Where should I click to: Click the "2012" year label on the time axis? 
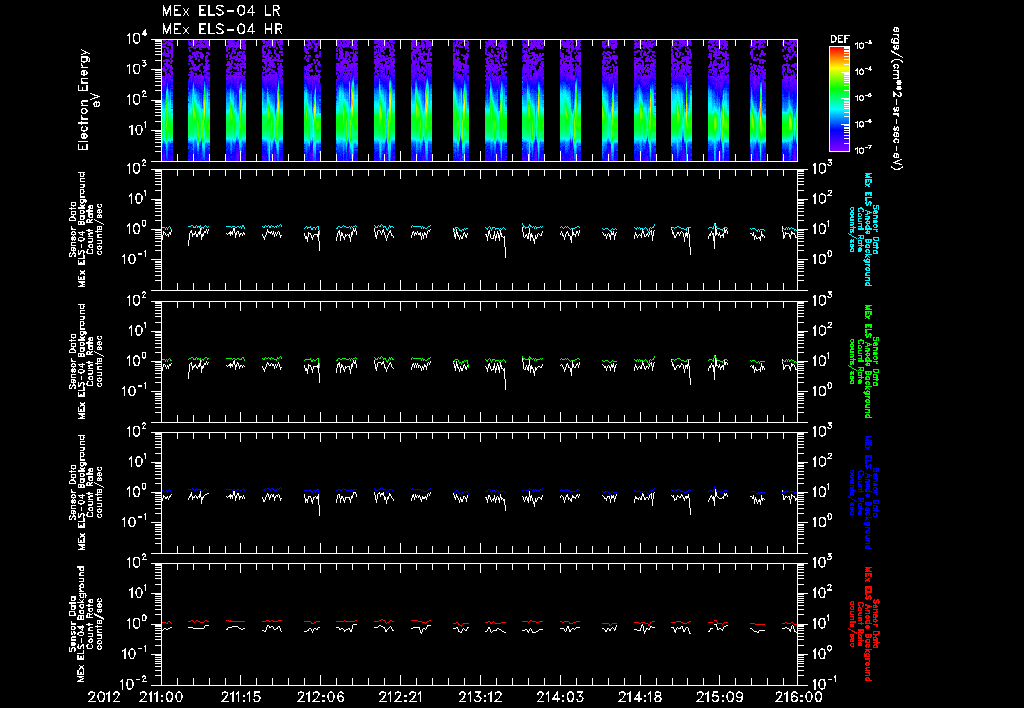(x=104, y=697)
